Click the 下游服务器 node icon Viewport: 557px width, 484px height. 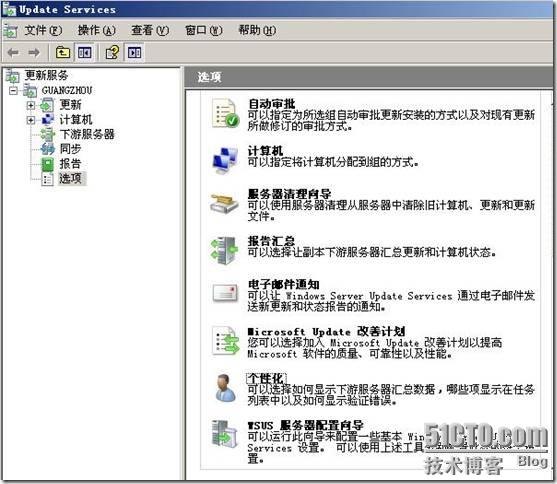[48, 134]
